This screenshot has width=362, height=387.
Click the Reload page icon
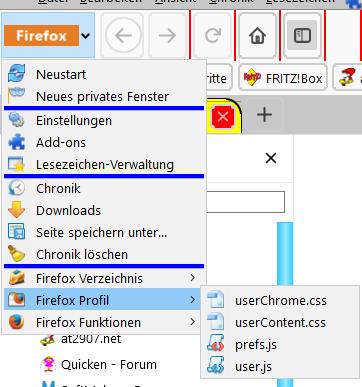pyautogui.click(x=213, y=36)
